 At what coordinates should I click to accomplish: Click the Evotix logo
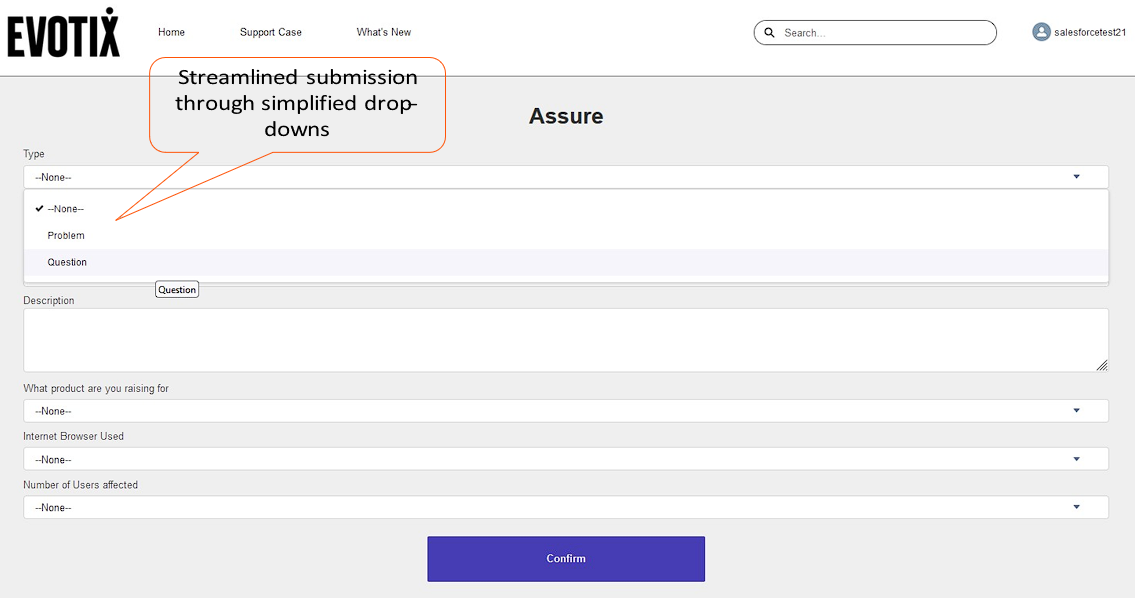click(x=63, y=33)
